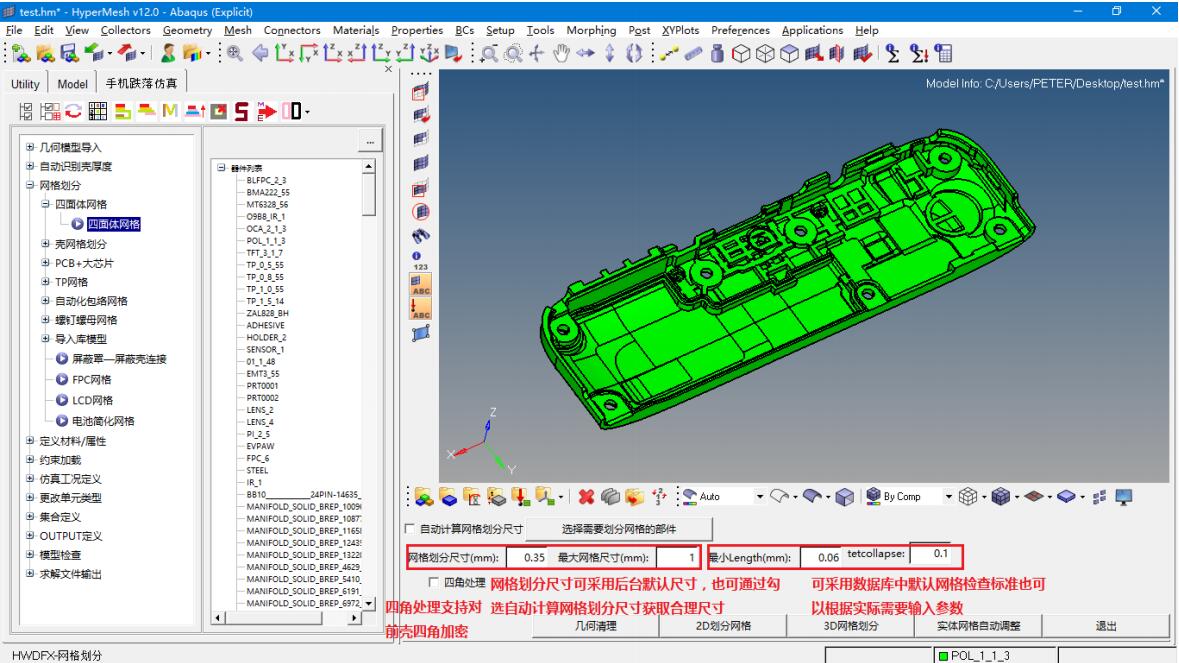Image resolution: width=1179 pixels, height=663 pixels.
Task: Open the calculator toolbar icon
Action: (944, 53)
